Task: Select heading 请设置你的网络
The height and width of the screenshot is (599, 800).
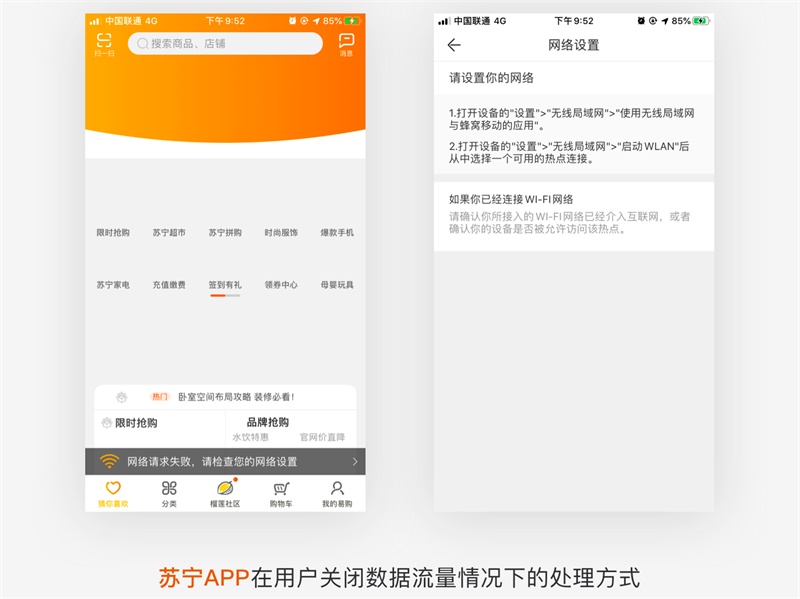Action: tap(491, 78)
